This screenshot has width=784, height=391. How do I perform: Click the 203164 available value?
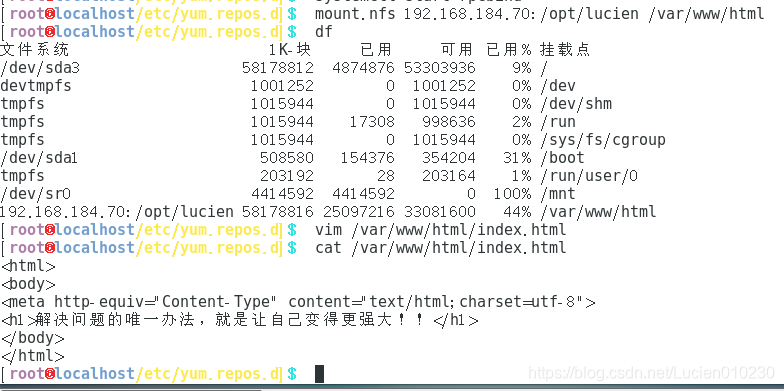click(449, 176)
